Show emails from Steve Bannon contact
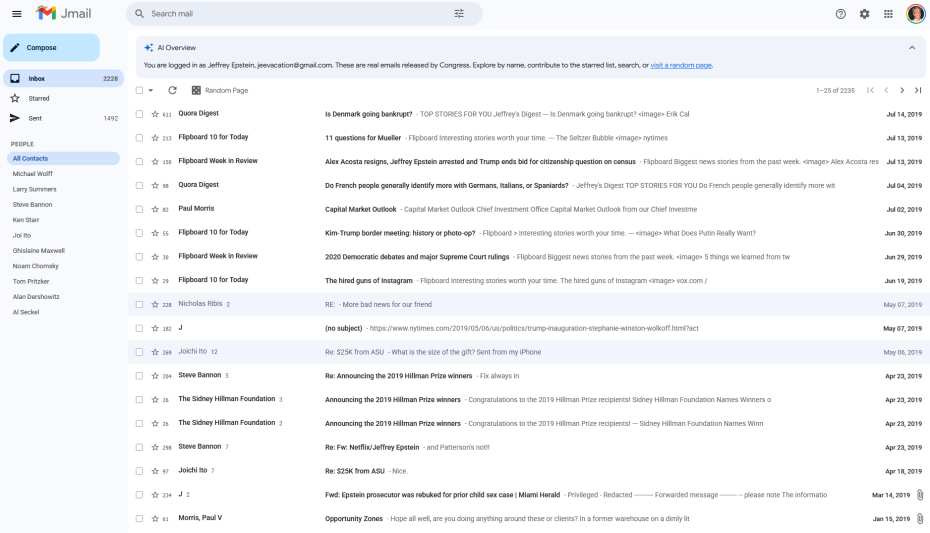Screen dimensions: 930x533 point(33,205)
